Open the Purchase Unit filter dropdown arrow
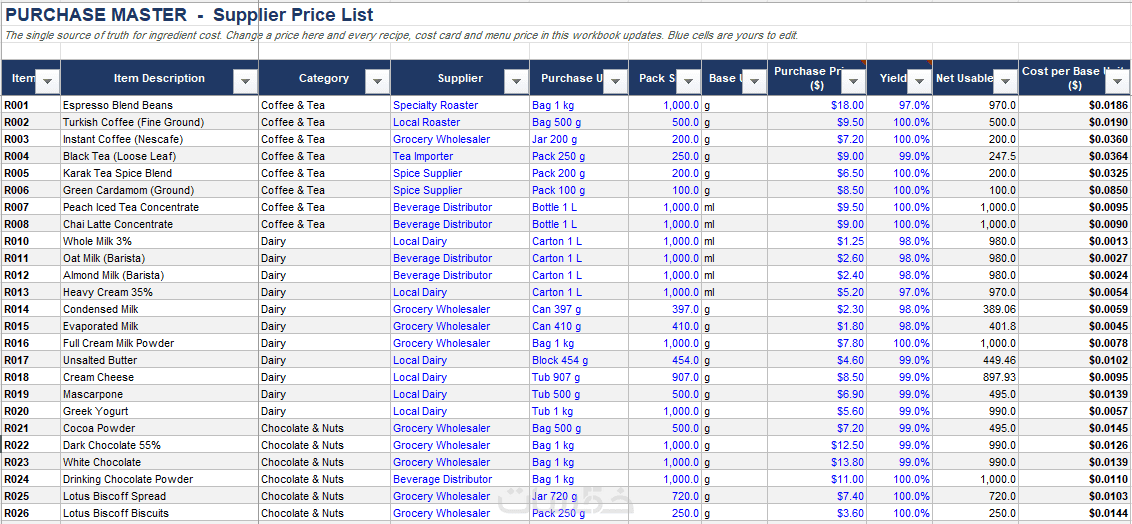Image resolution: width=1132 pixels, height=524 pixels. (615, 82)
